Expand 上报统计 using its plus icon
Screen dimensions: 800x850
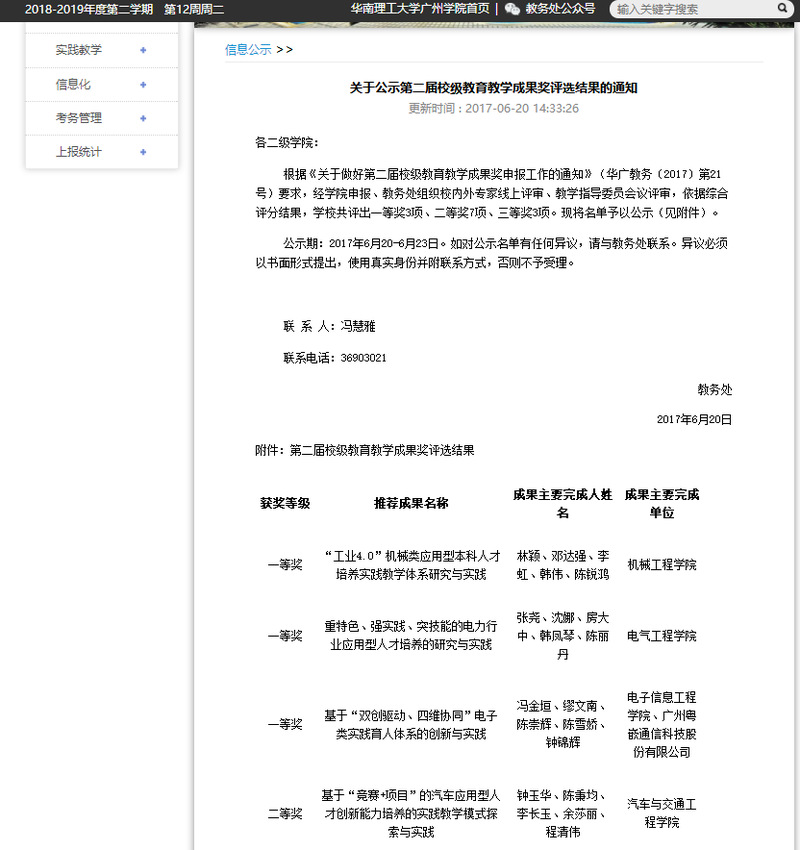tap(143, 152)
